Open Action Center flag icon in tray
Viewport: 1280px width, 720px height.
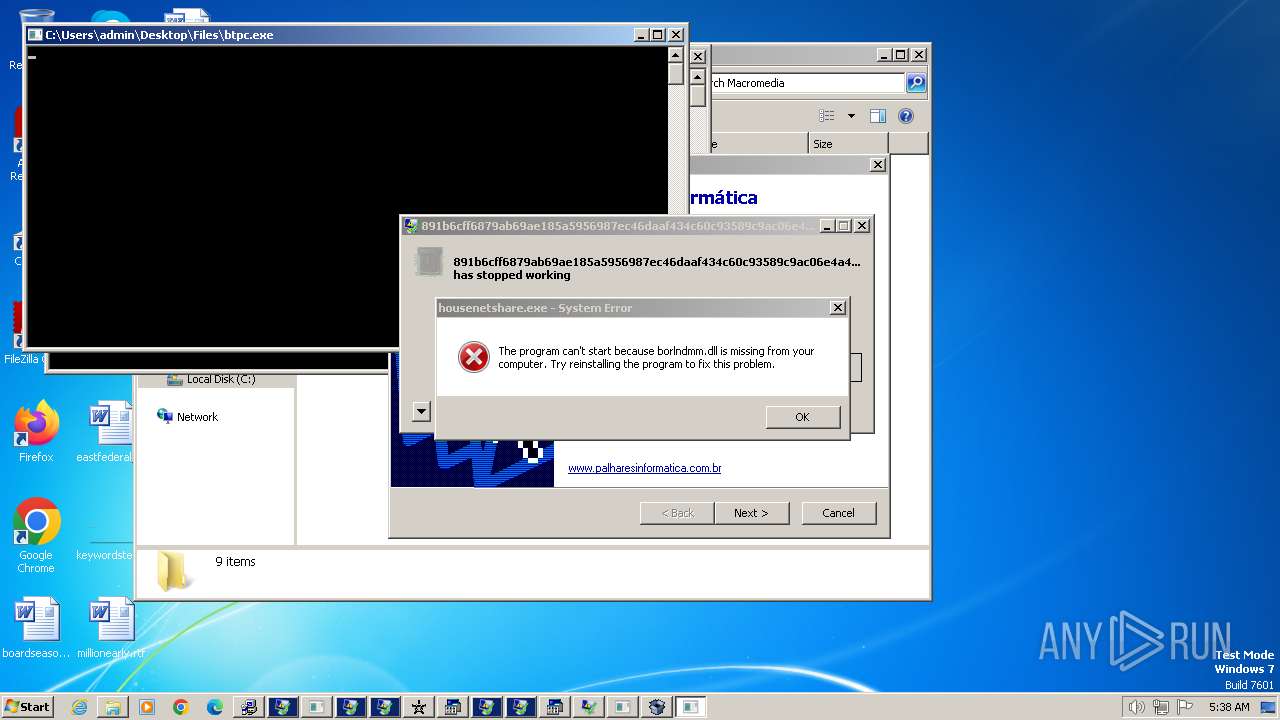(x=1184, y=707)
